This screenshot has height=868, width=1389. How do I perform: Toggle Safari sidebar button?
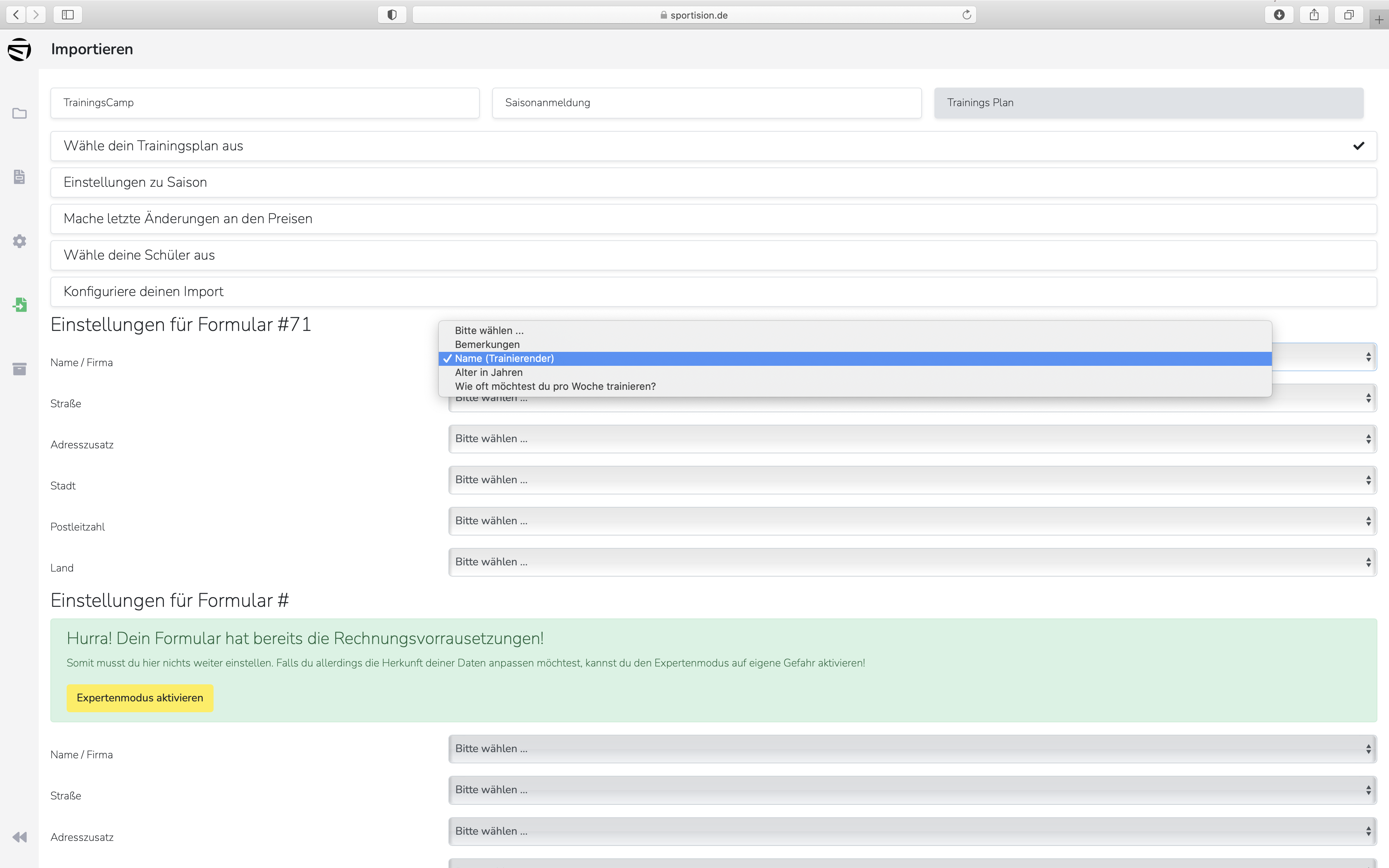click(68, 14)
